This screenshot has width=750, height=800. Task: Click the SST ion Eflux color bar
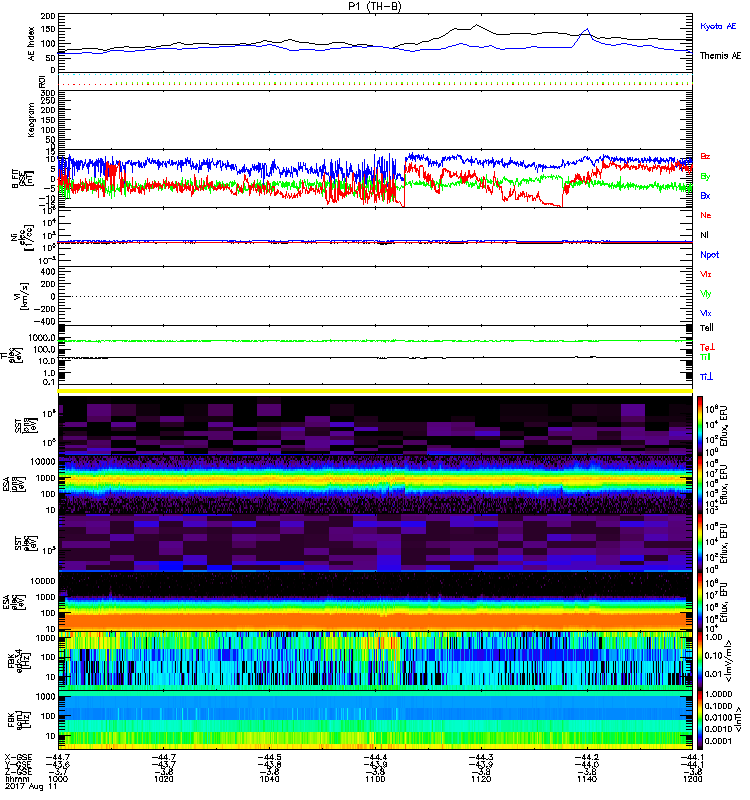point(699,426)
